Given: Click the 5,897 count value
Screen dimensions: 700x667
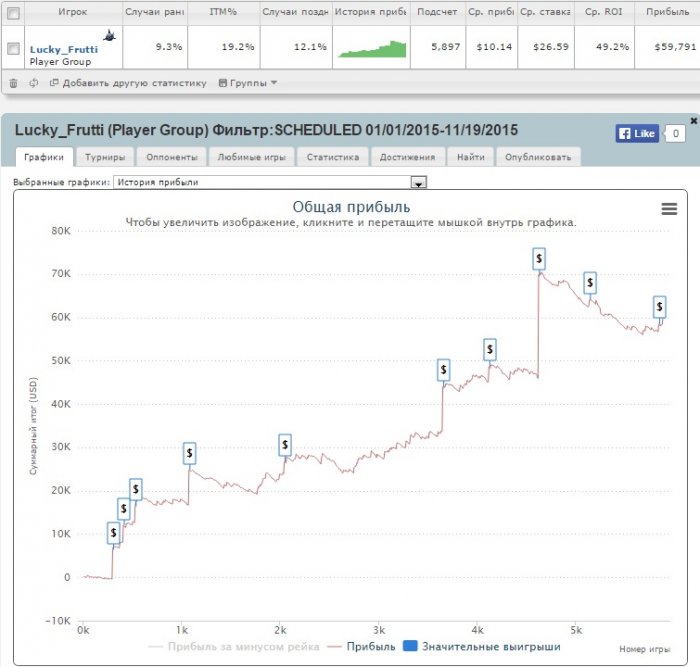Looking at the screenshot, I should 445,47.
